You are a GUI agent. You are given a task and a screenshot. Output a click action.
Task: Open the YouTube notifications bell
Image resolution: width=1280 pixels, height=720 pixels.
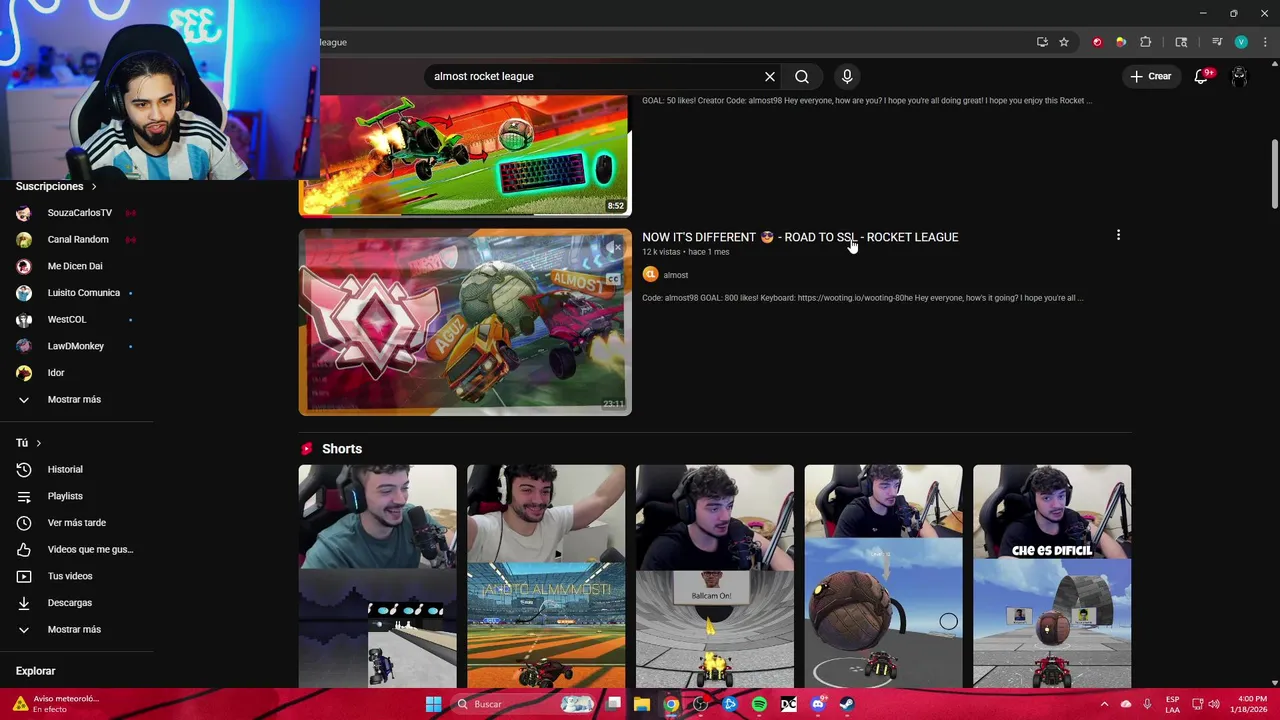(x=1202, y=76)
